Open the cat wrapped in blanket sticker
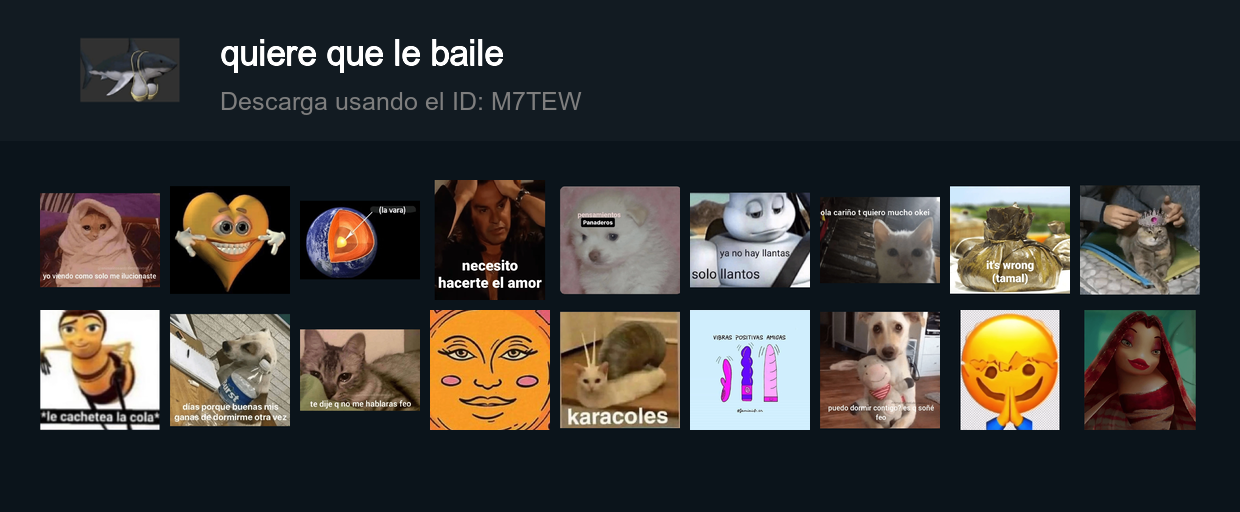Screen dimensions: 1240x512 (x=100, y=240)
